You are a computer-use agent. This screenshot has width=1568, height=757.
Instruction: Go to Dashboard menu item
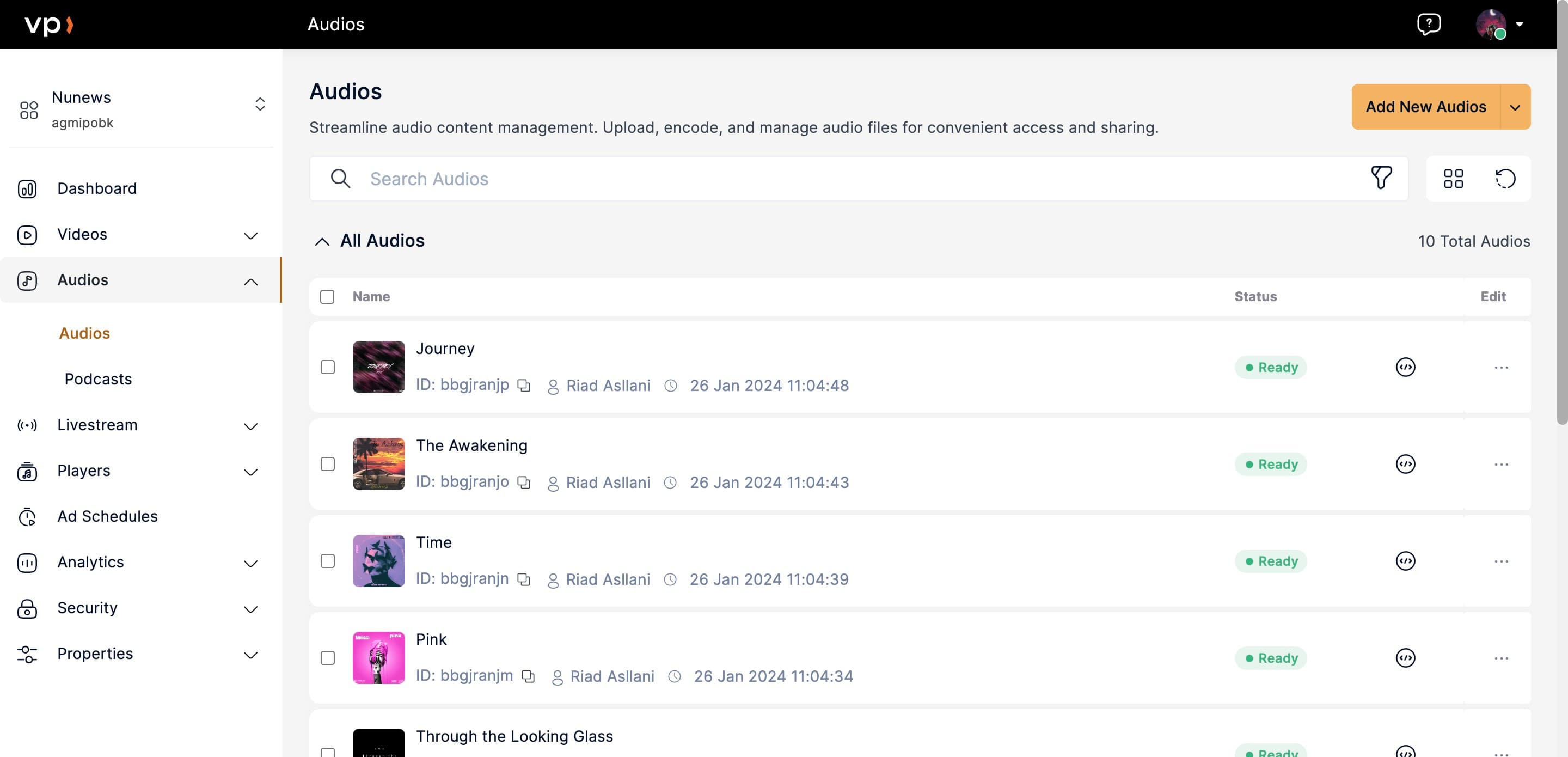tap(97, 189)
